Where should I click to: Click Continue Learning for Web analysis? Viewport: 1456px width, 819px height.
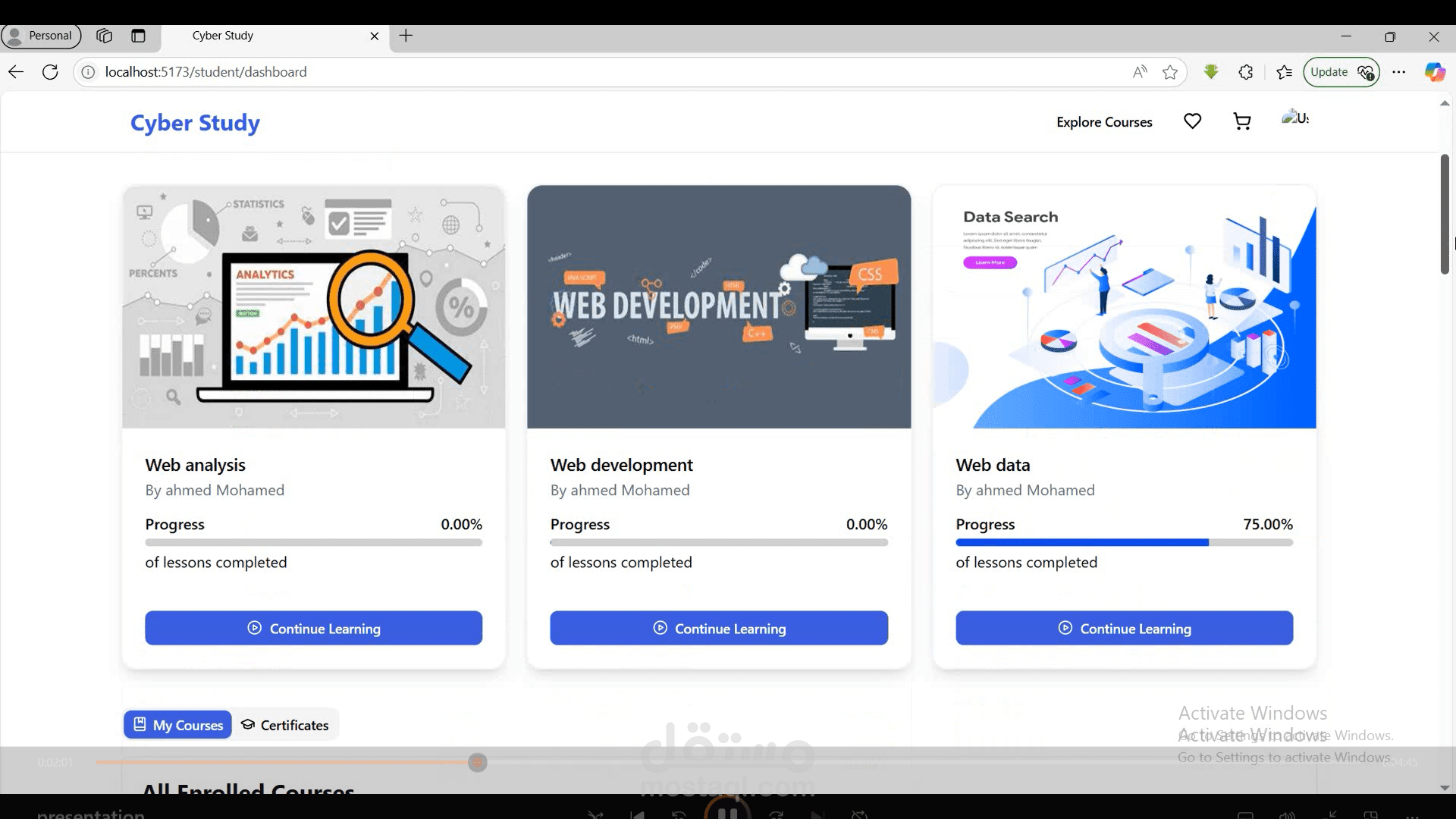click(x=313, y=628)
